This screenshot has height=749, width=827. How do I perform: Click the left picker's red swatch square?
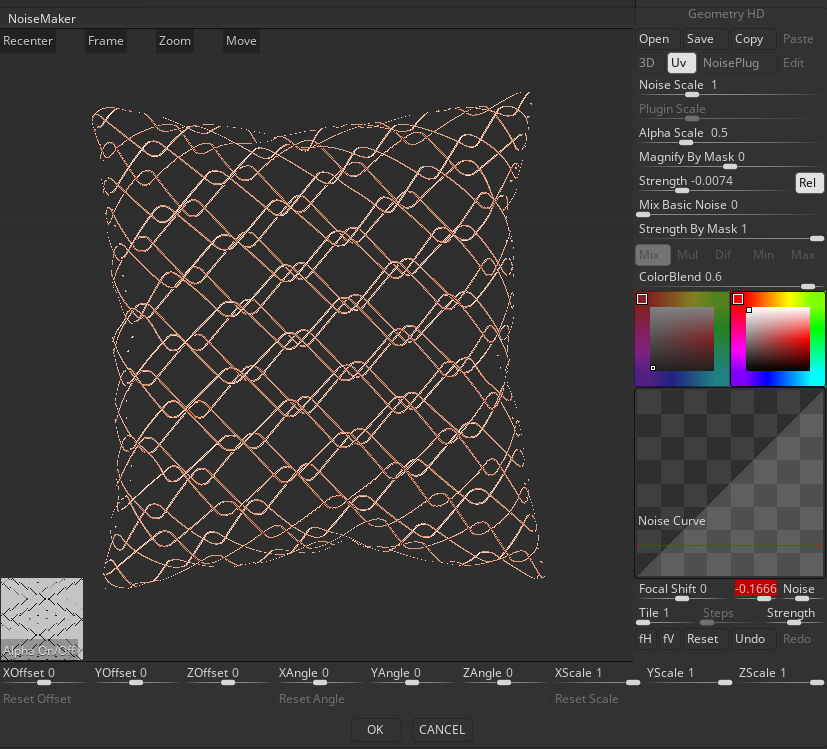tap(642, 299)
